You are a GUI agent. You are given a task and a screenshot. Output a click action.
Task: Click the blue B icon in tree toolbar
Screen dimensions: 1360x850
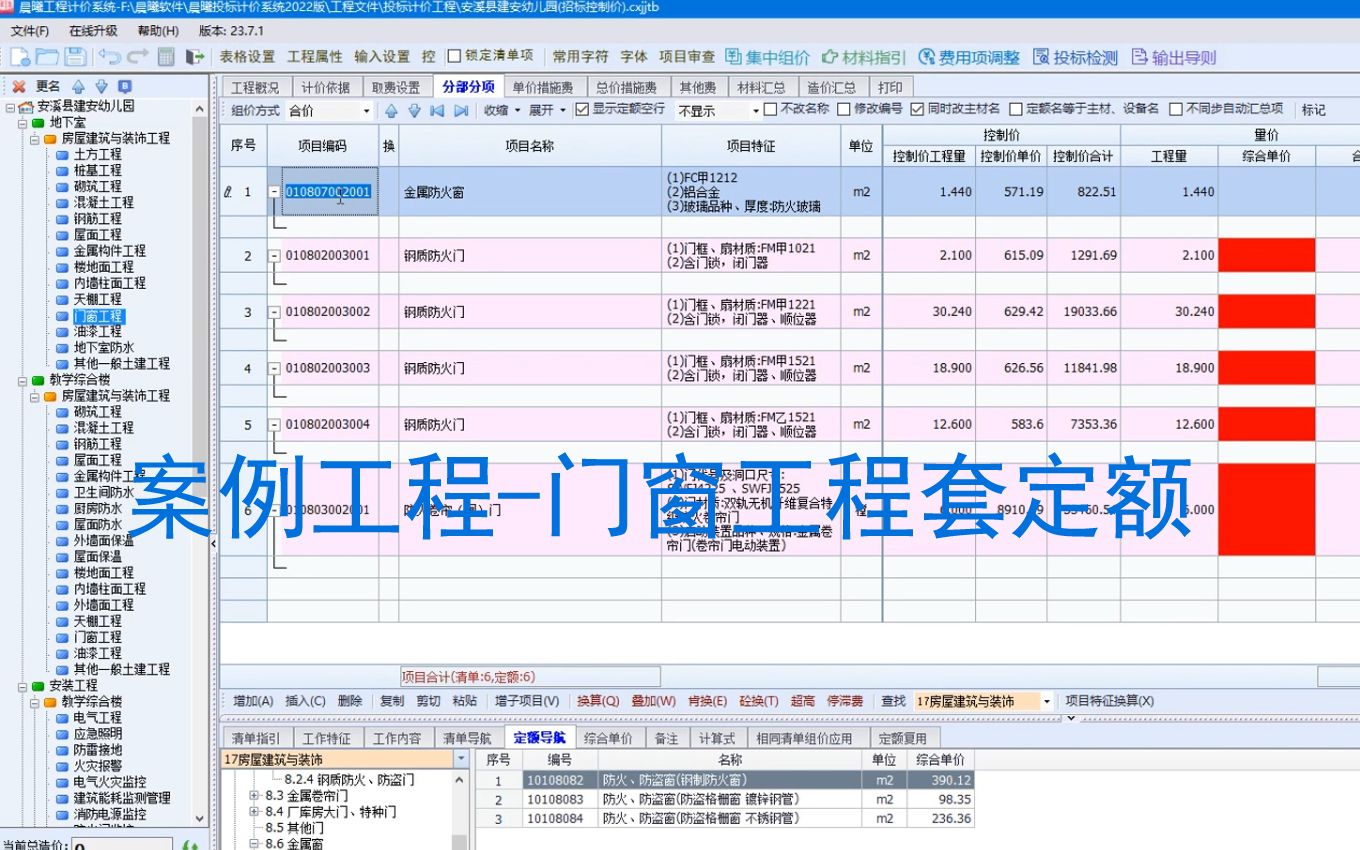pos(124,87)
